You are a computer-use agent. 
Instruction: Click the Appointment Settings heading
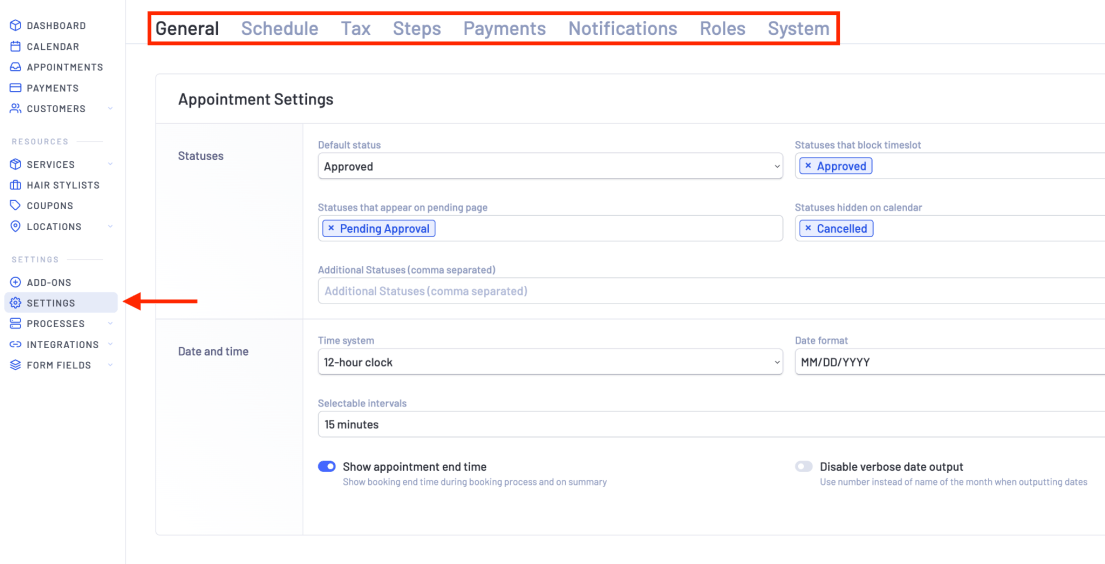[x=256, y=99]
